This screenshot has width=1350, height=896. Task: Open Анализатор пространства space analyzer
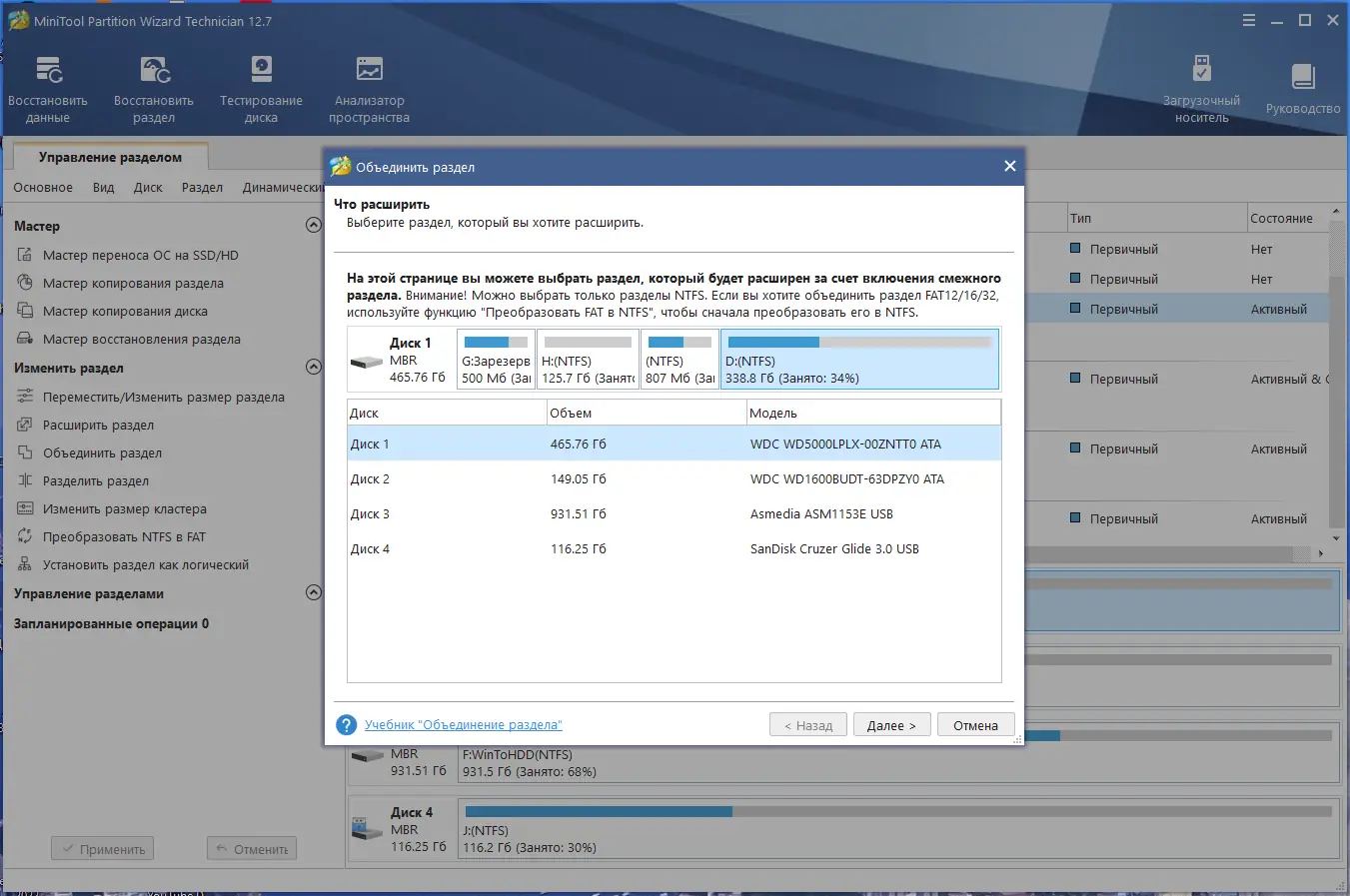tap(369, 89)
